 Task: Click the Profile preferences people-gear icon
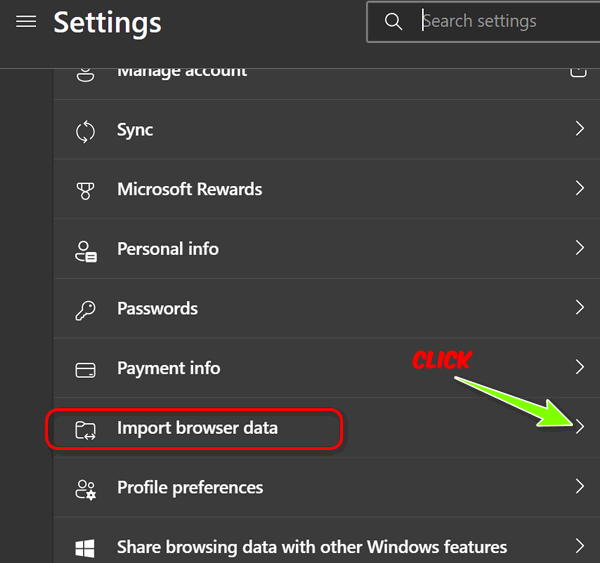click(x=86, y=488)
